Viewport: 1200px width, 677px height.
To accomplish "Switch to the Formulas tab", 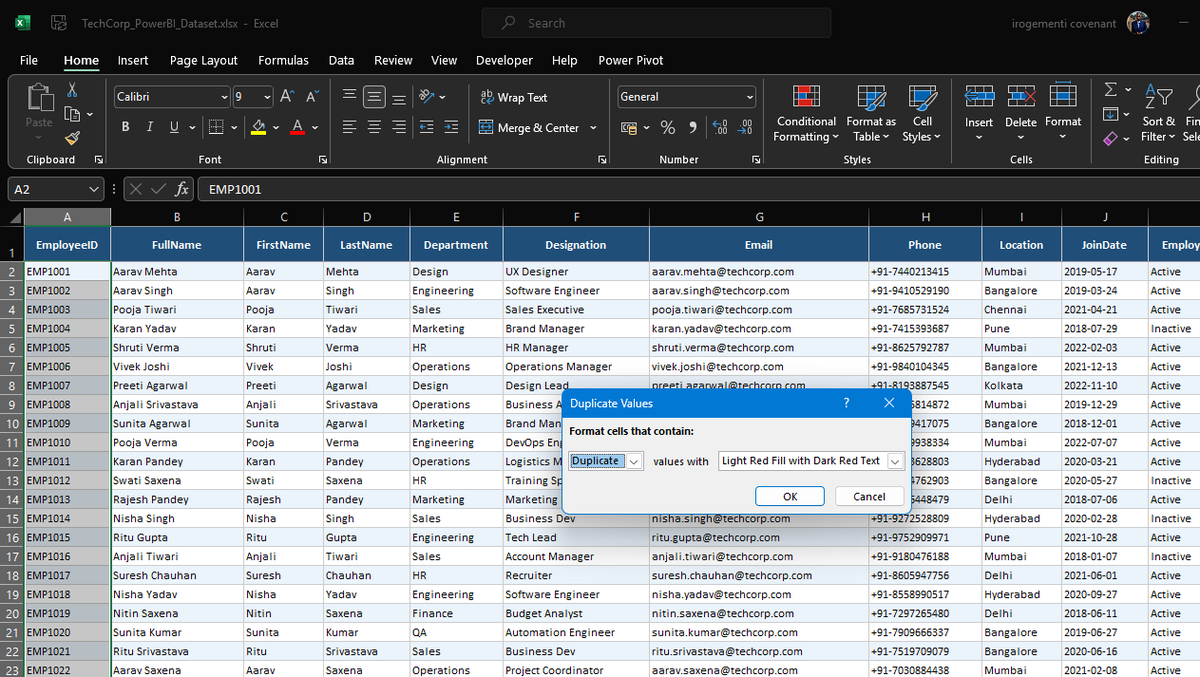I will click(283, 60).
